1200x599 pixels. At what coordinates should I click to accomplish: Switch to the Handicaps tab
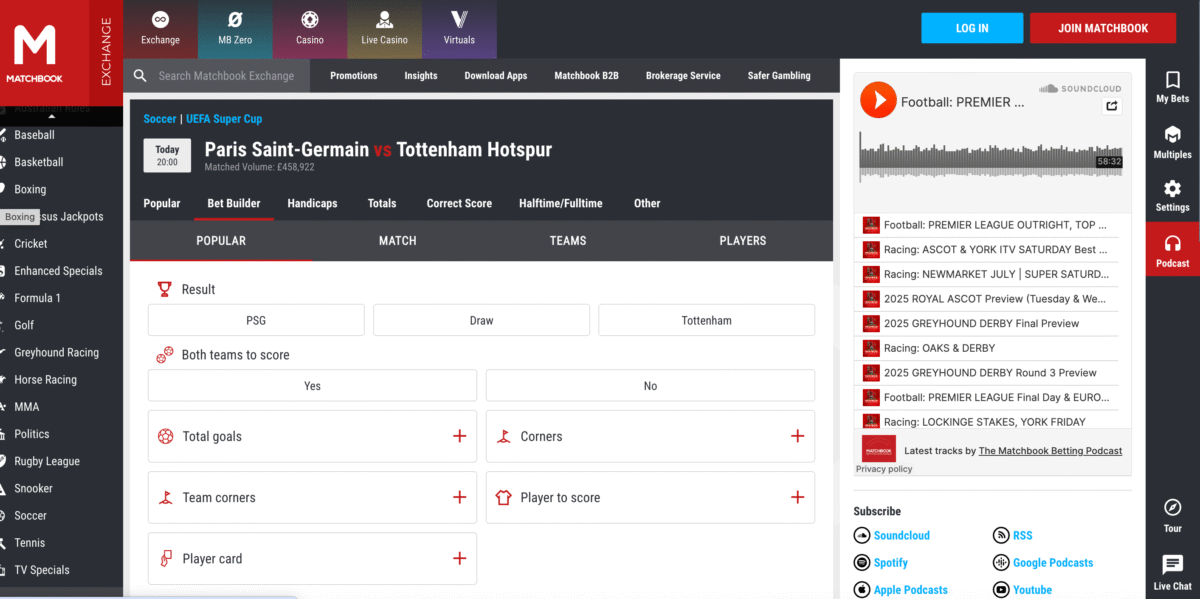click(x=312, y=204)
